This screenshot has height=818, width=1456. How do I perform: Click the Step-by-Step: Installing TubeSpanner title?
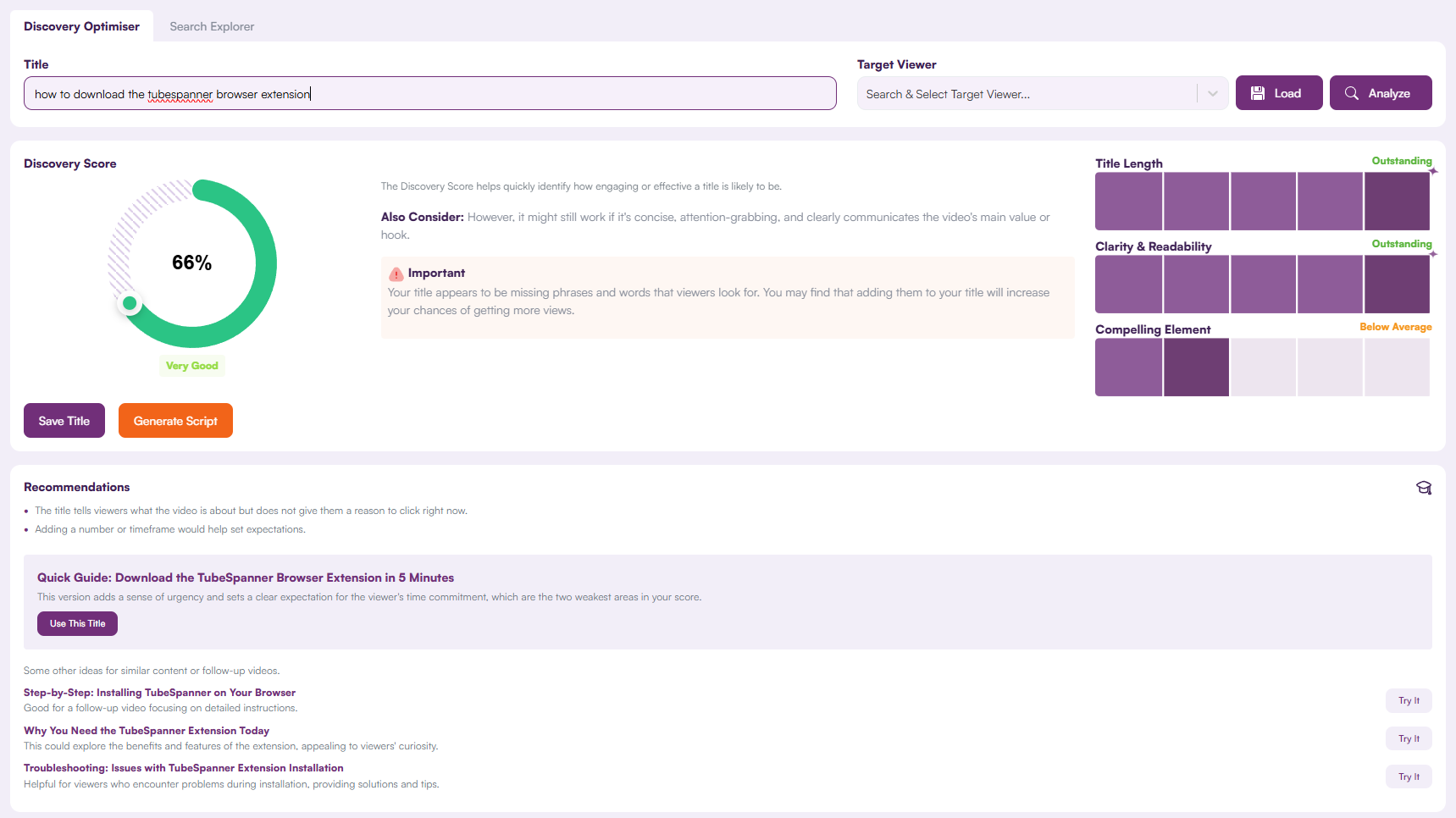pyautogui.click(x=159, y=693)
